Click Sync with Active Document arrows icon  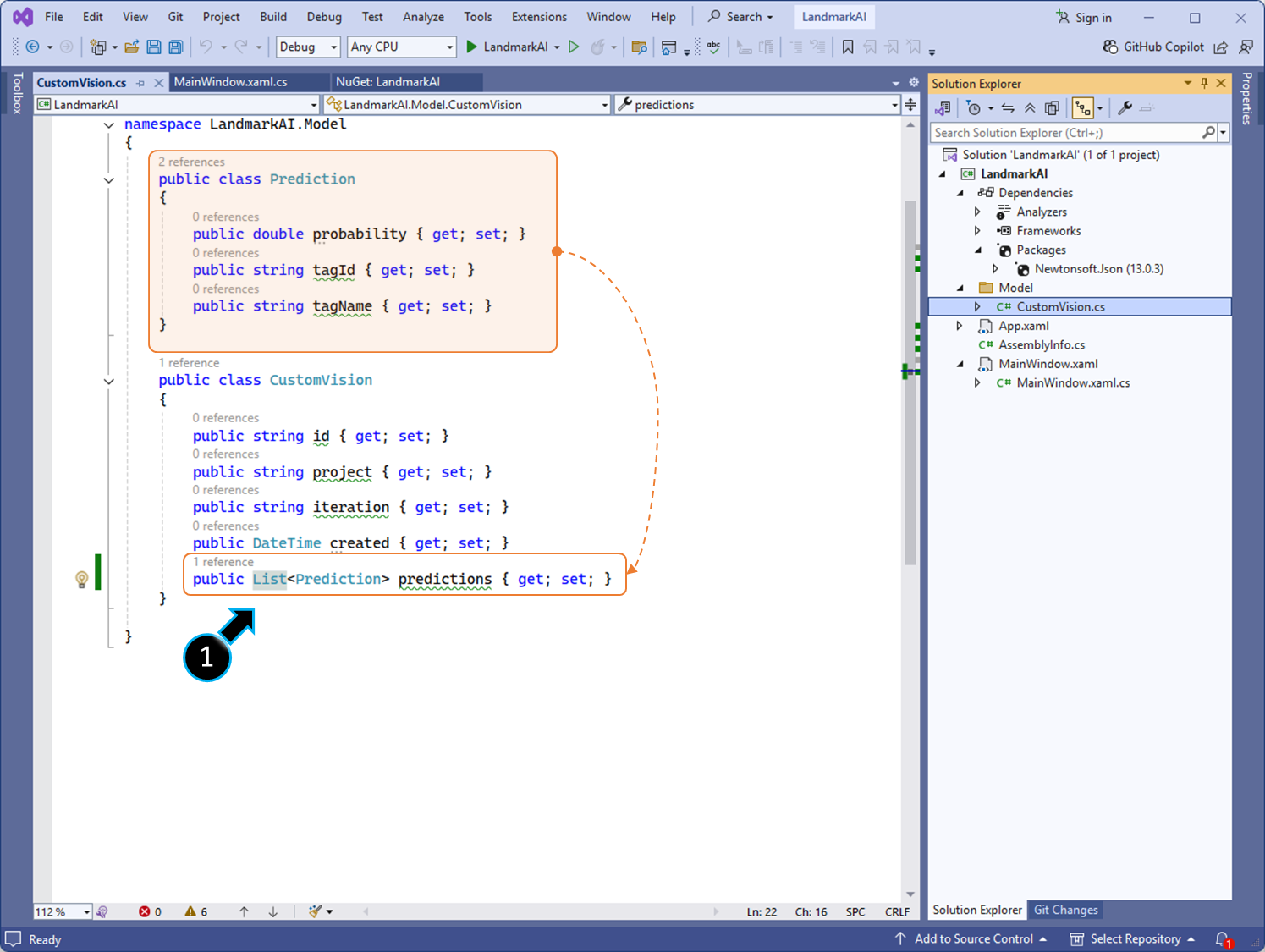point(1008,108)
